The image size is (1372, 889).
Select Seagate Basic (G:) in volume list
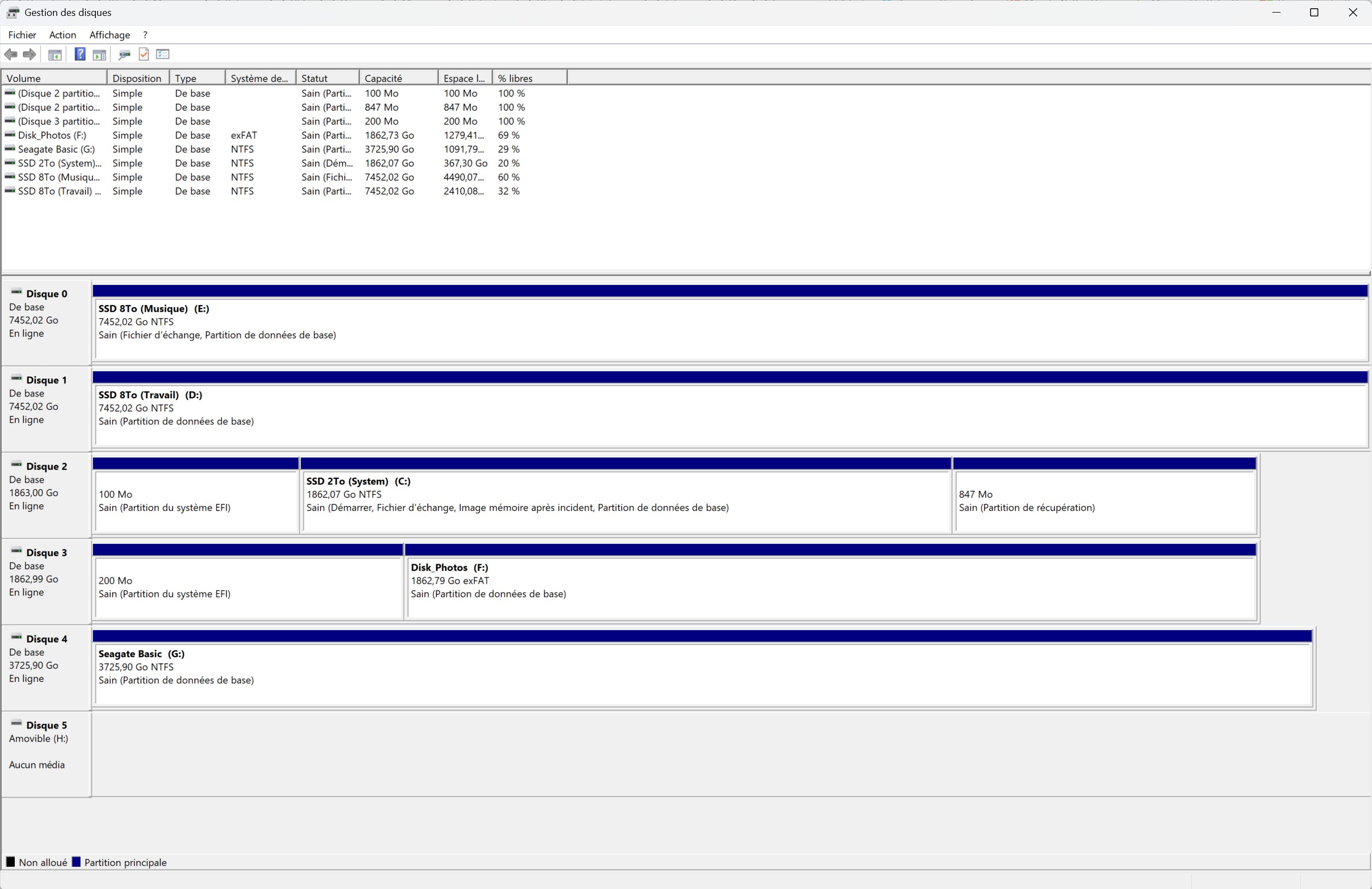click(x=56, y=150)
